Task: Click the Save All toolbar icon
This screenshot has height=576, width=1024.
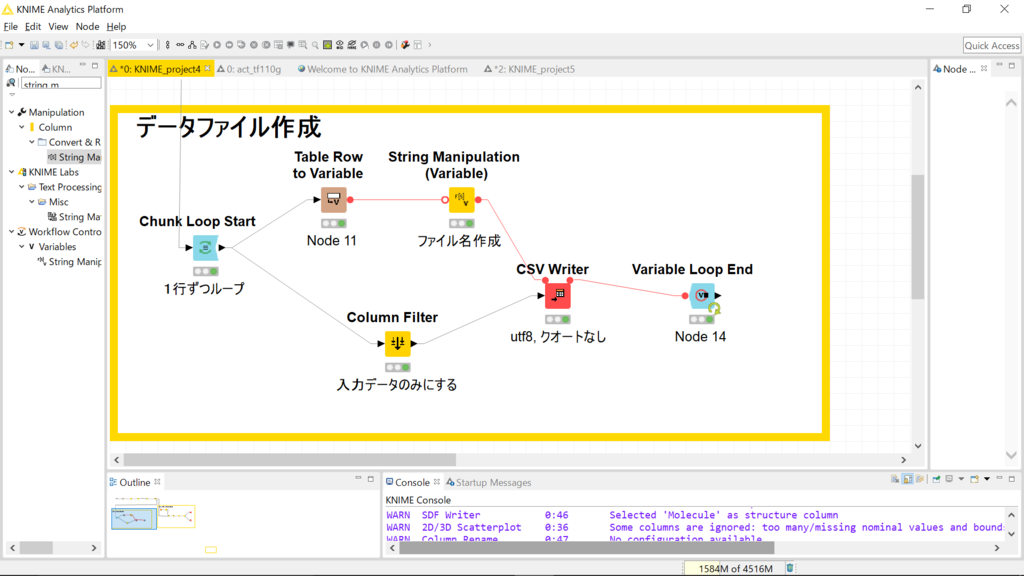Action: [x=59, y=45]
